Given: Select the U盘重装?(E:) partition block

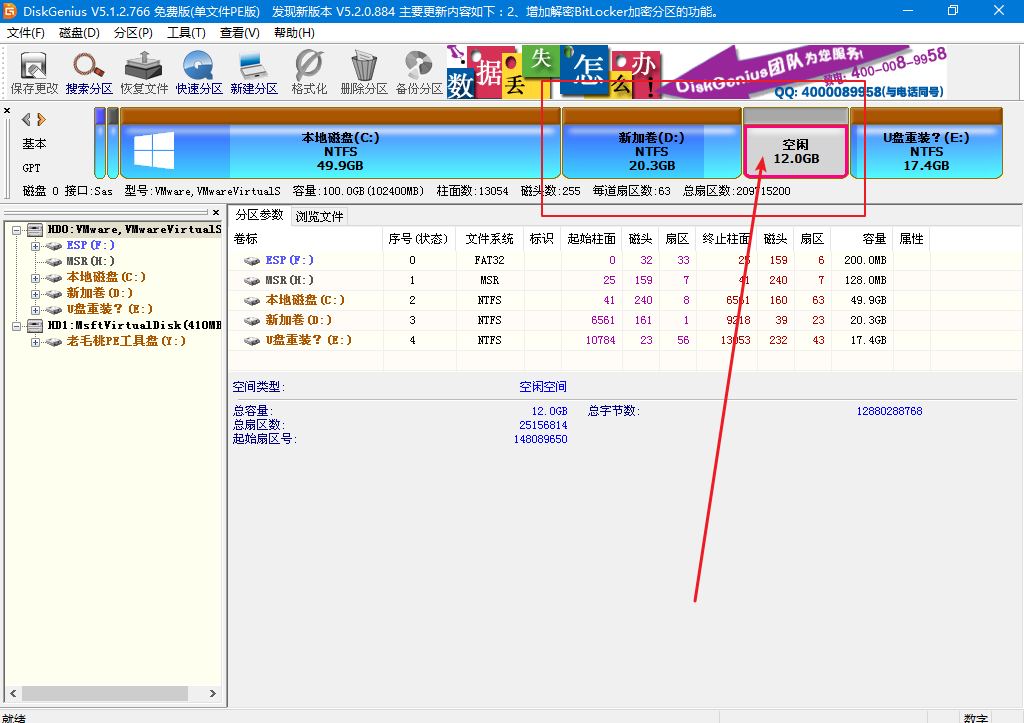Looking at the screenshot, I should coord(926,144).
